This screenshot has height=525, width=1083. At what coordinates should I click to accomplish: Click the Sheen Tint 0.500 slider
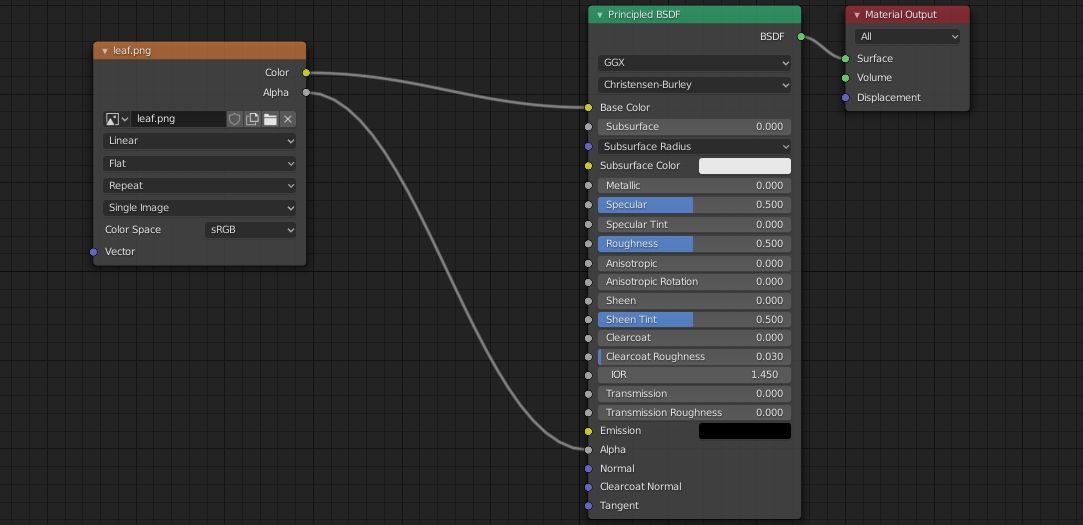click(694, 320)
